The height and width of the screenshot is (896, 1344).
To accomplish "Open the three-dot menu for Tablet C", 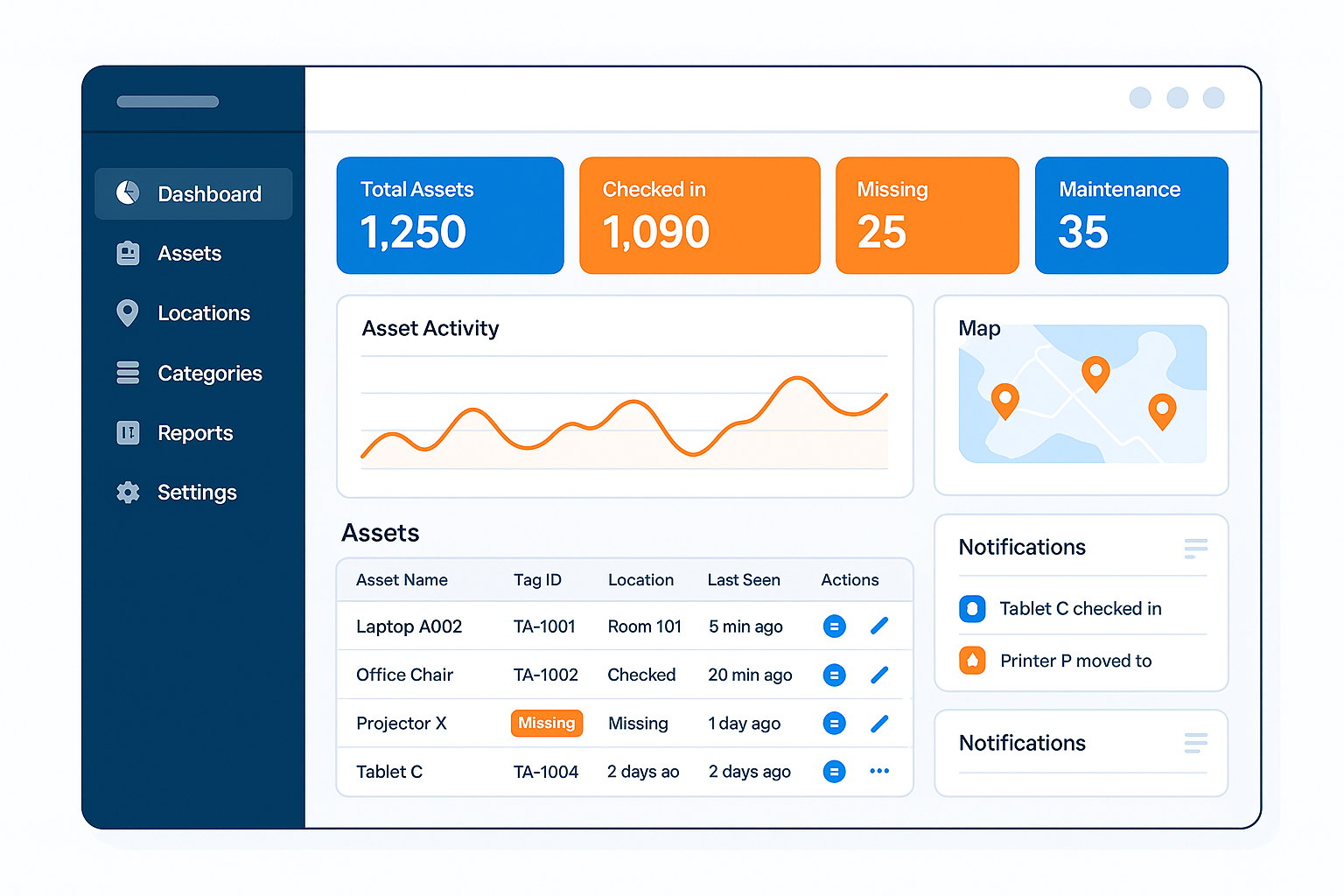I will tap(879, 771).
